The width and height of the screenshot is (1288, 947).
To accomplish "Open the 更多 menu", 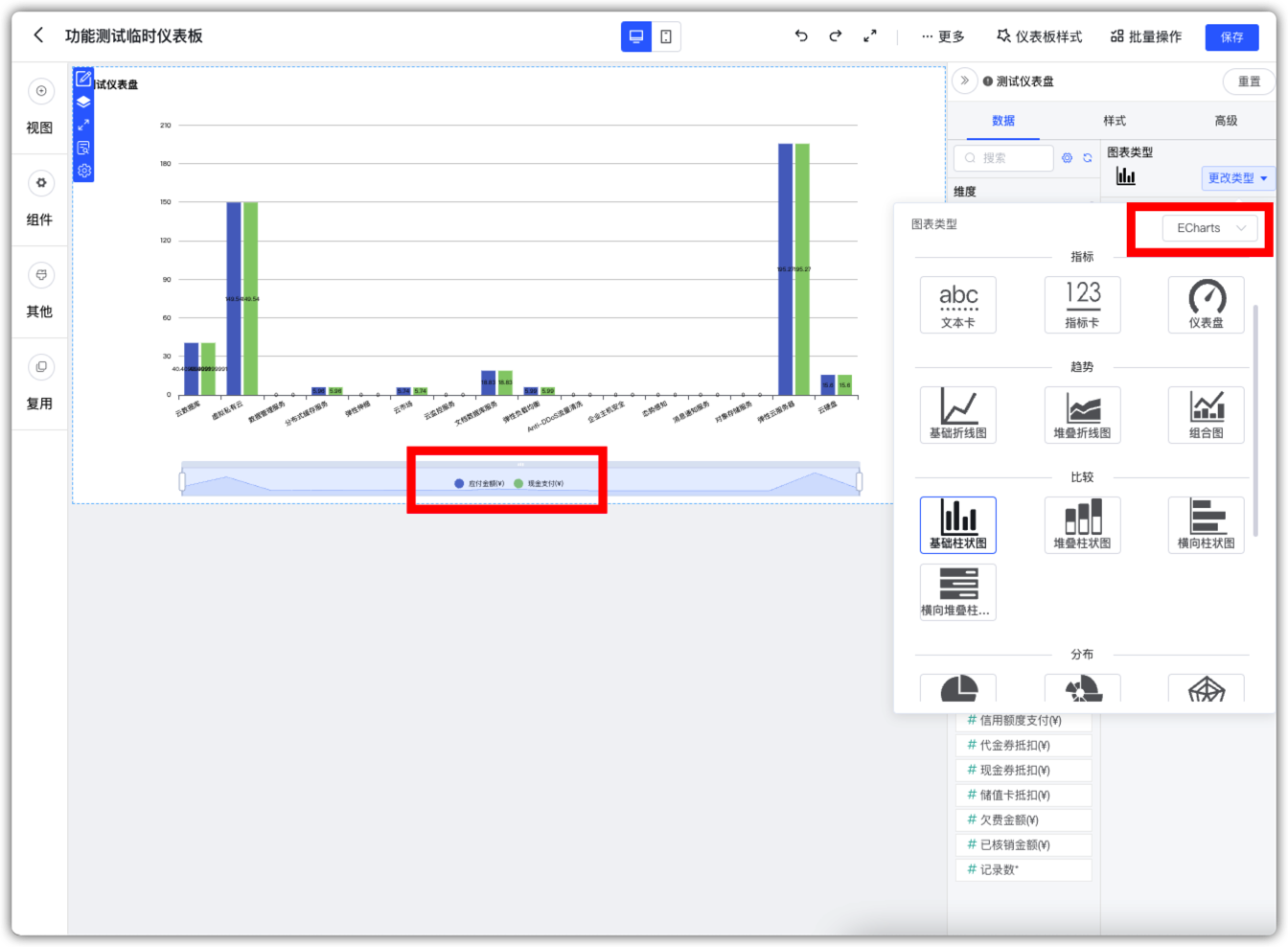I will [x=943, y=36].
